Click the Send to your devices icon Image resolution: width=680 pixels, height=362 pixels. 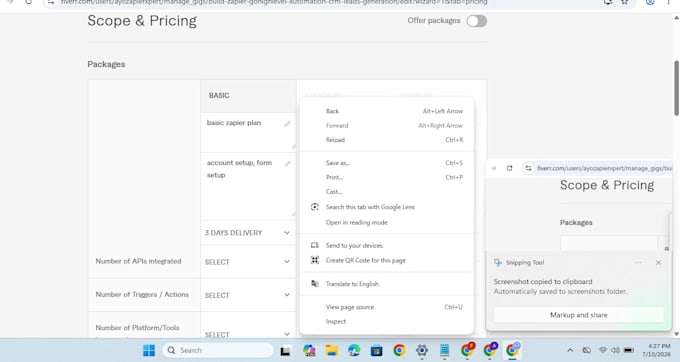point(315,245)
